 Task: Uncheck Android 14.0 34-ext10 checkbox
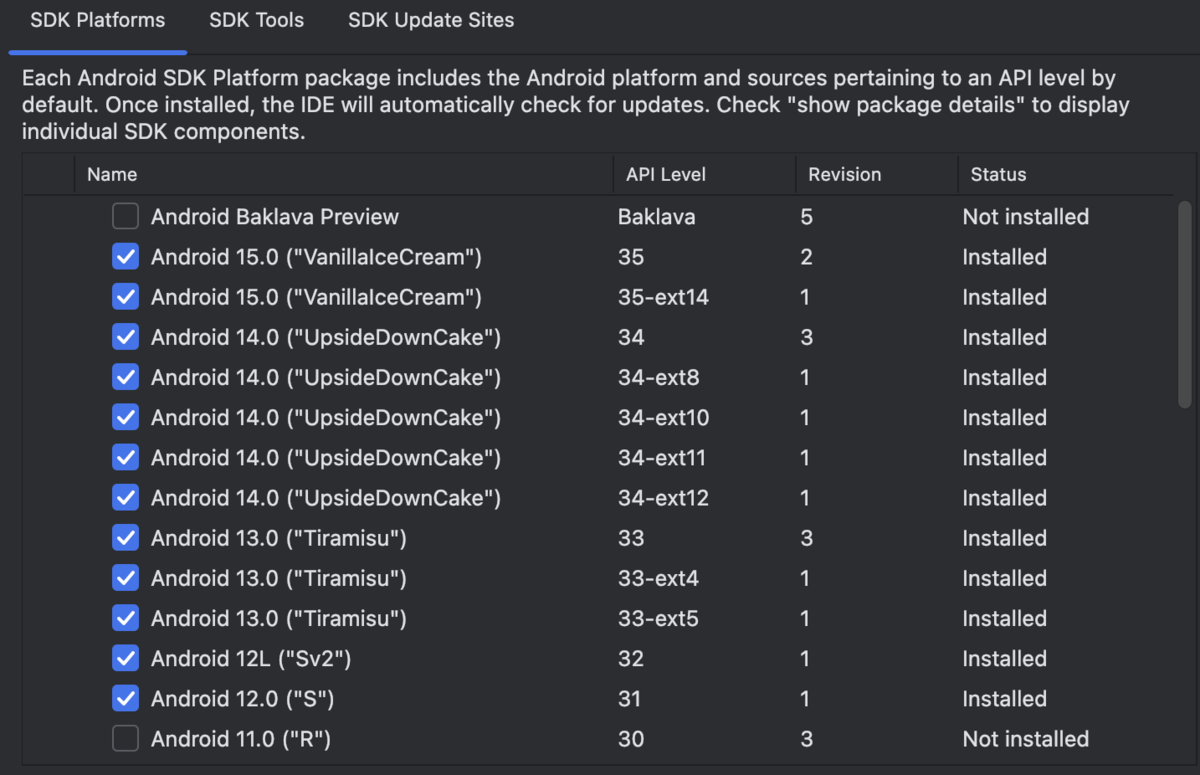coord(125,417)
